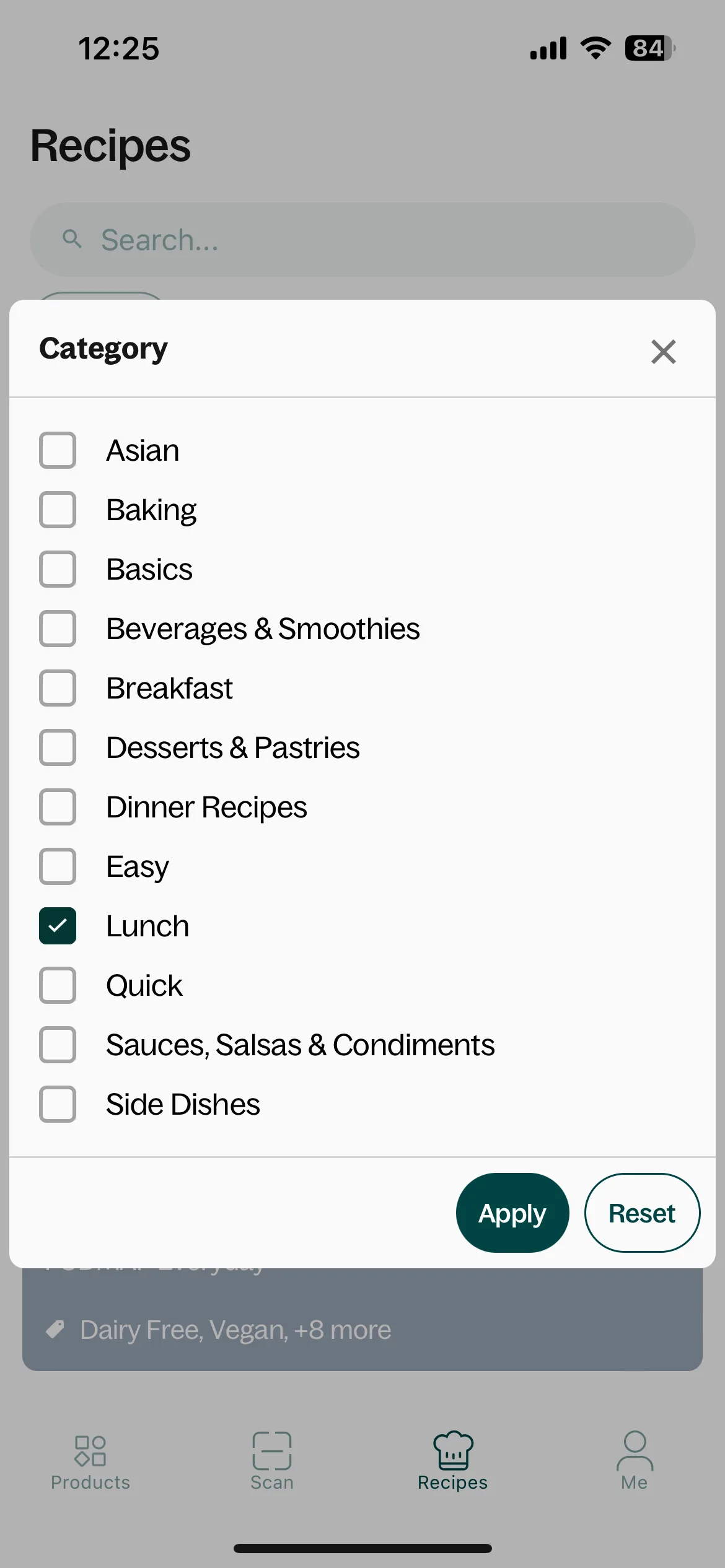
Task: Toggle the Beverages & Smoothies checkbox
Action: pos(58,629)
